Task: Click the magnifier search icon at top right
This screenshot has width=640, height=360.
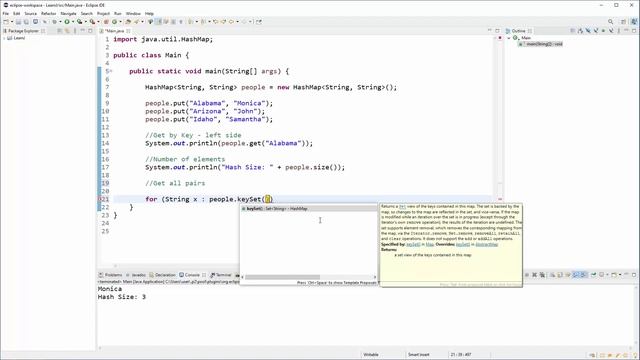Action: (611, 22)
